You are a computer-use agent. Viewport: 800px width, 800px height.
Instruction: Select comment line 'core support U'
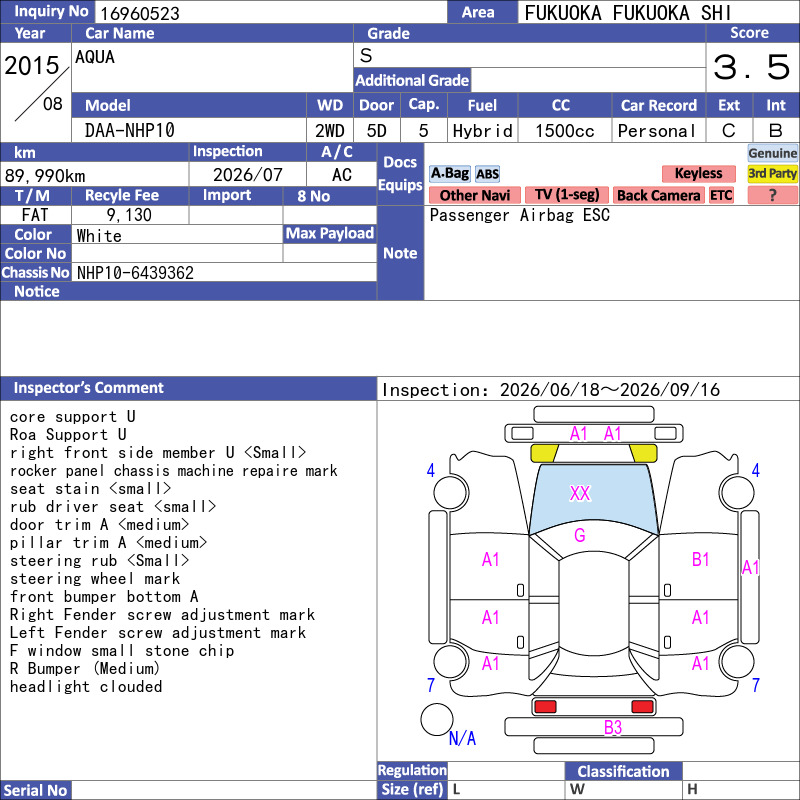72,417
